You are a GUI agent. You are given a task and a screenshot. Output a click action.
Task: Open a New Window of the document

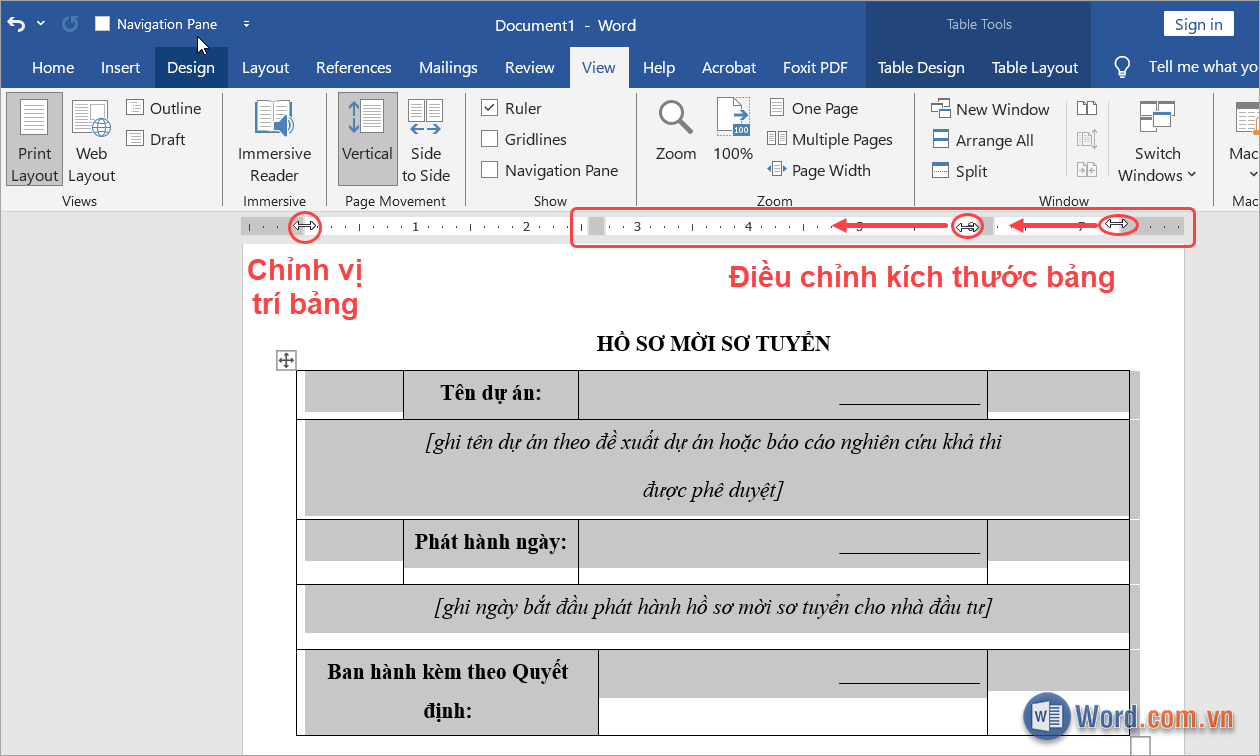click(989, 108)
